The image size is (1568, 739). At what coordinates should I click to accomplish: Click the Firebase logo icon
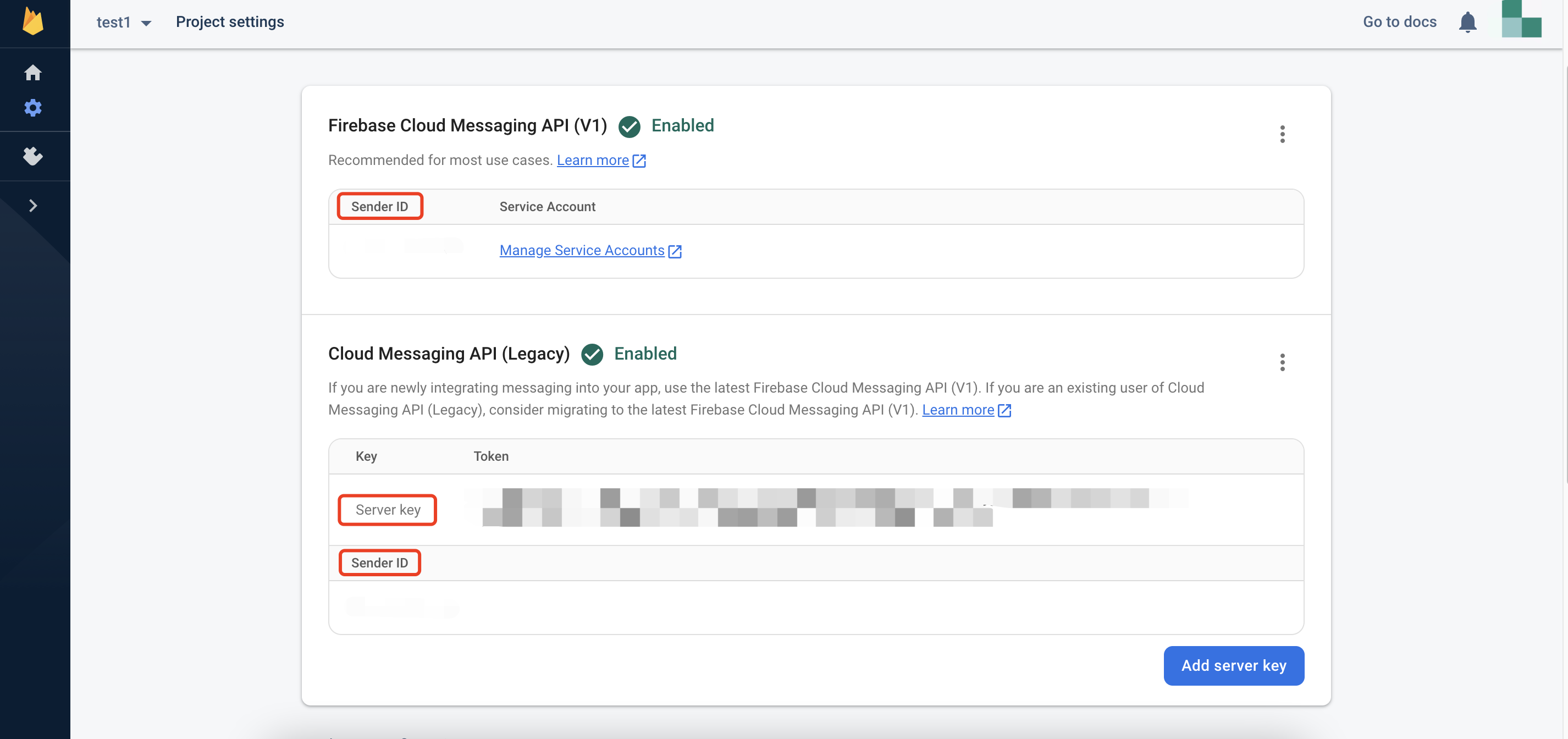click(x=33, y=21)
